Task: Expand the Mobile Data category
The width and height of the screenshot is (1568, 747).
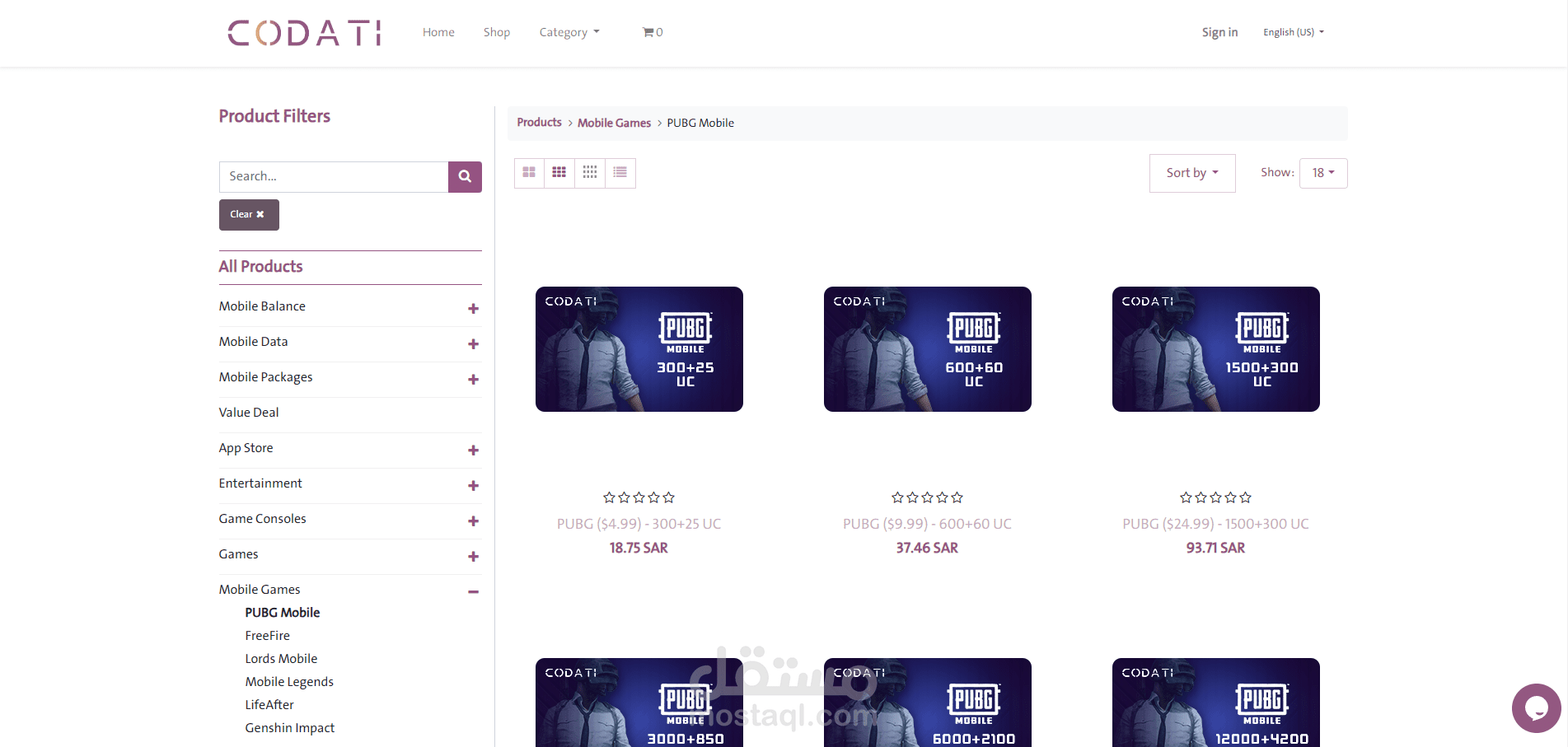Action: tap(473, 343)
